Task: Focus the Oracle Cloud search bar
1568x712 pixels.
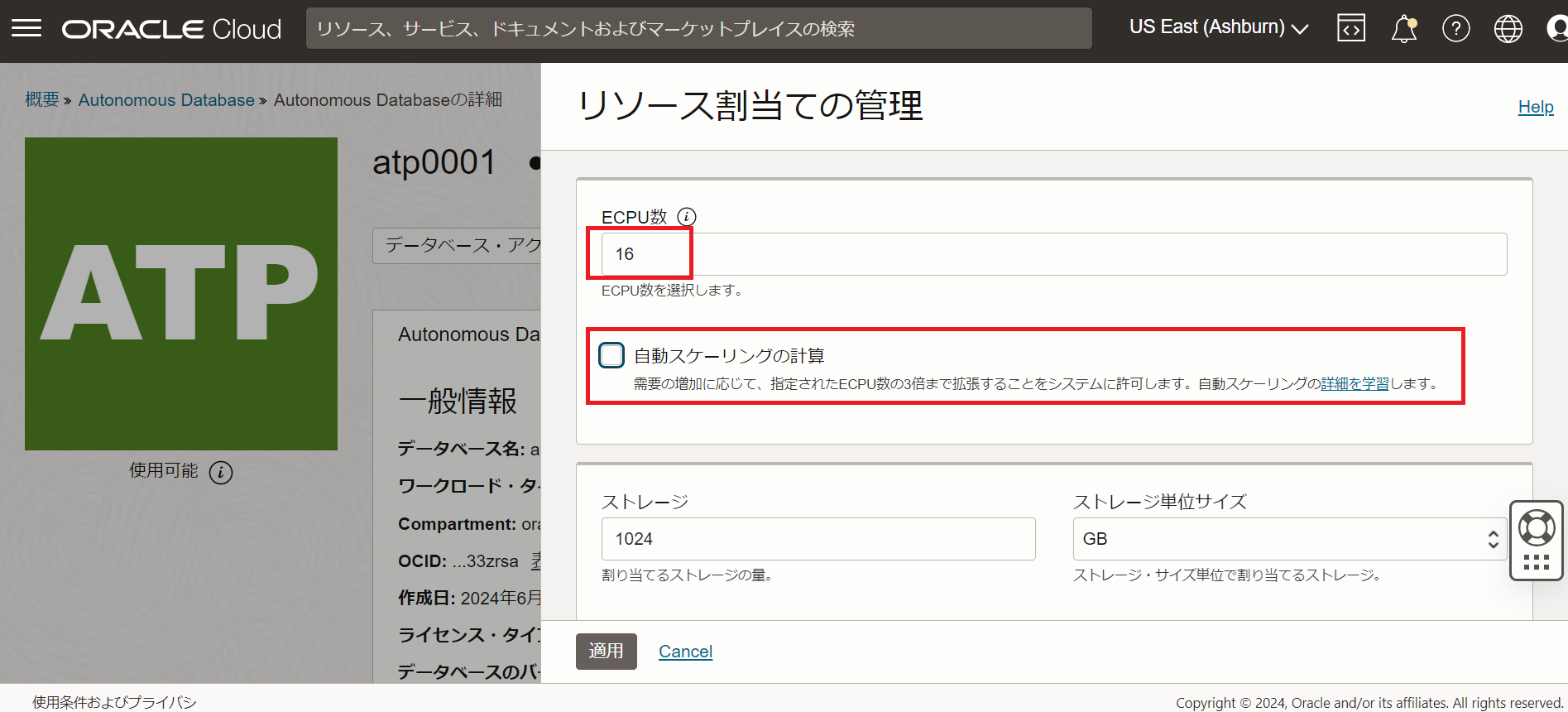Action: point(698,29)
